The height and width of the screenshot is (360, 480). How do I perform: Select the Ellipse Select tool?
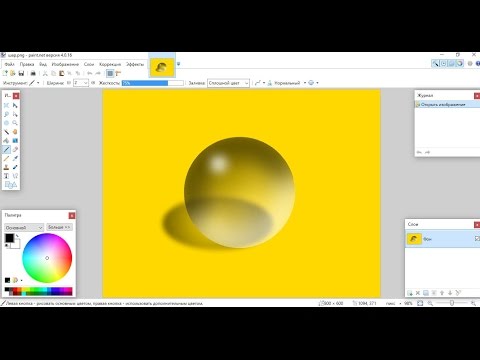point(6,123)
